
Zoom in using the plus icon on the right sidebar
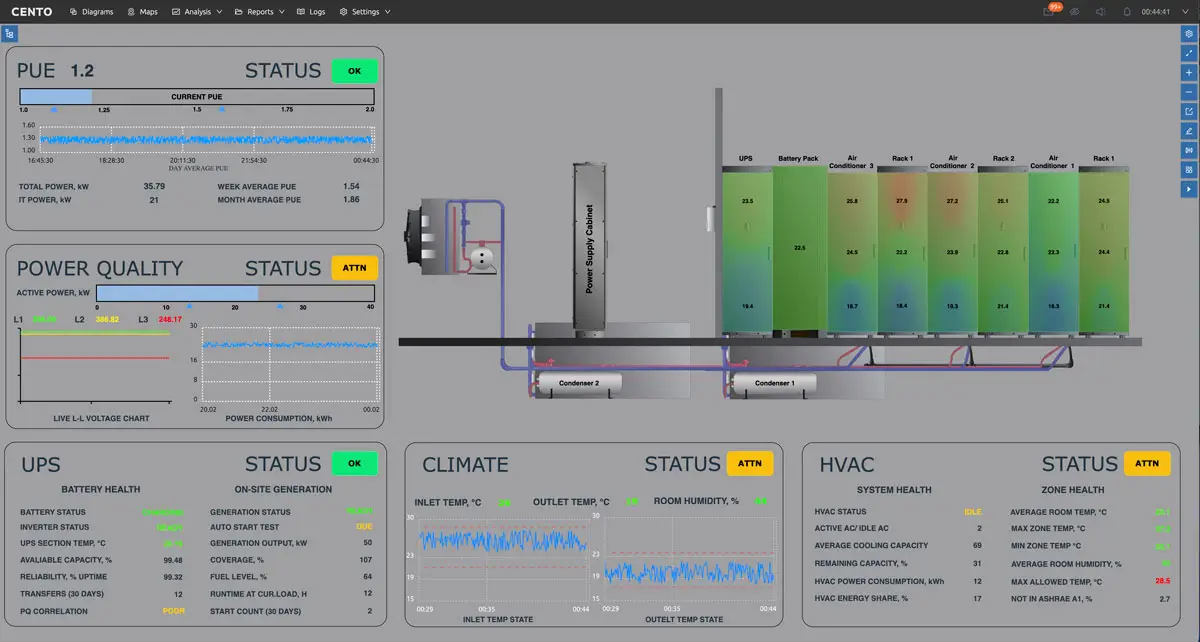pyautogui.click(x=1189, y=72)
